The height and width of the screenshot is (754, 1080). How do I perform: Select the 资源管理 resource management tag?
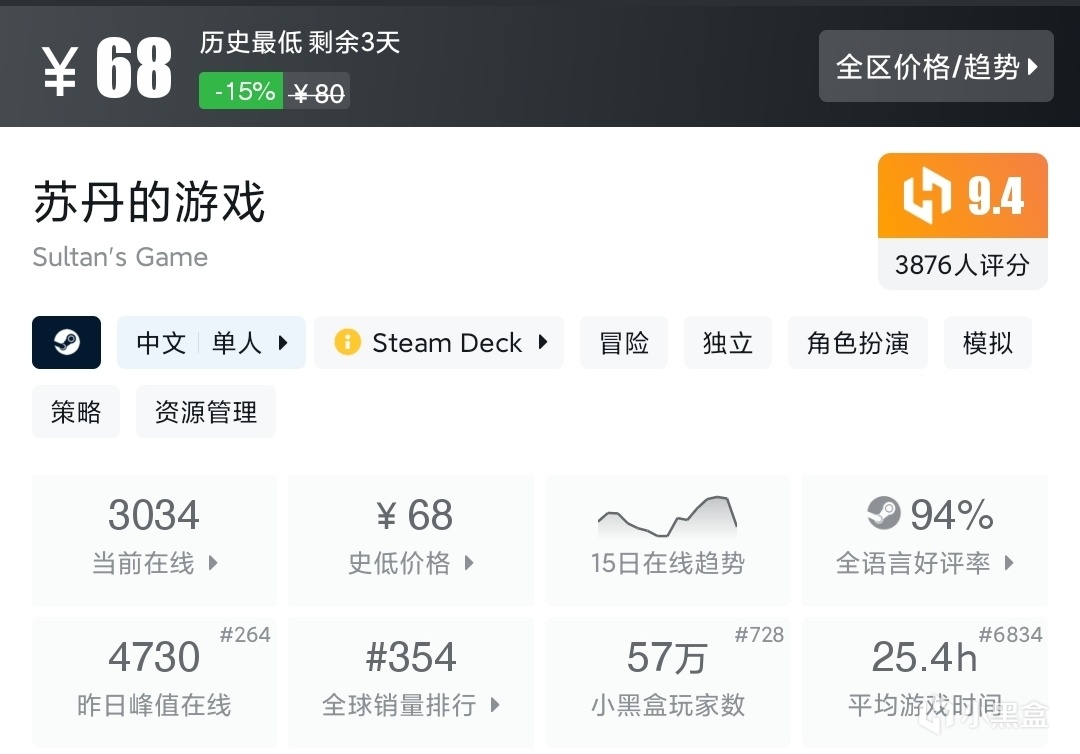coord(206,412)
